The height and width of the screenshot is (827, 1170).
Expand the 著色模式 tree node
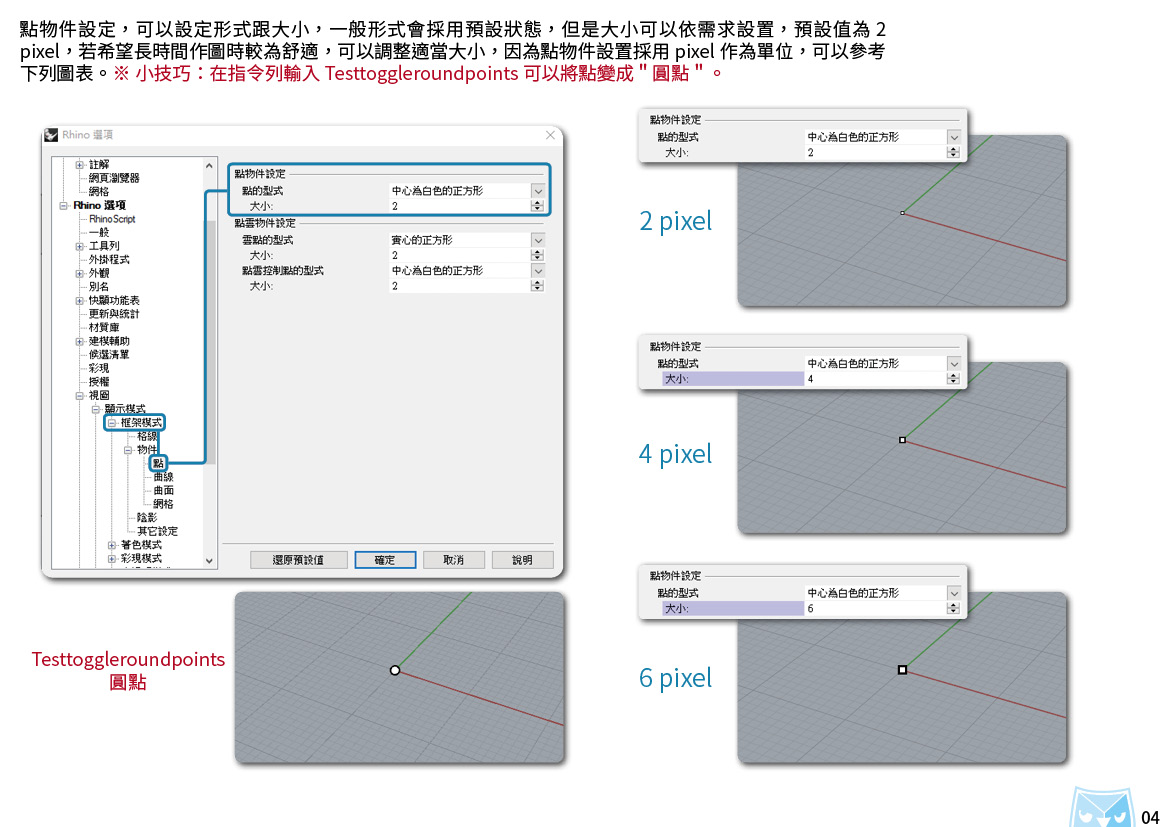coord(112,545)
